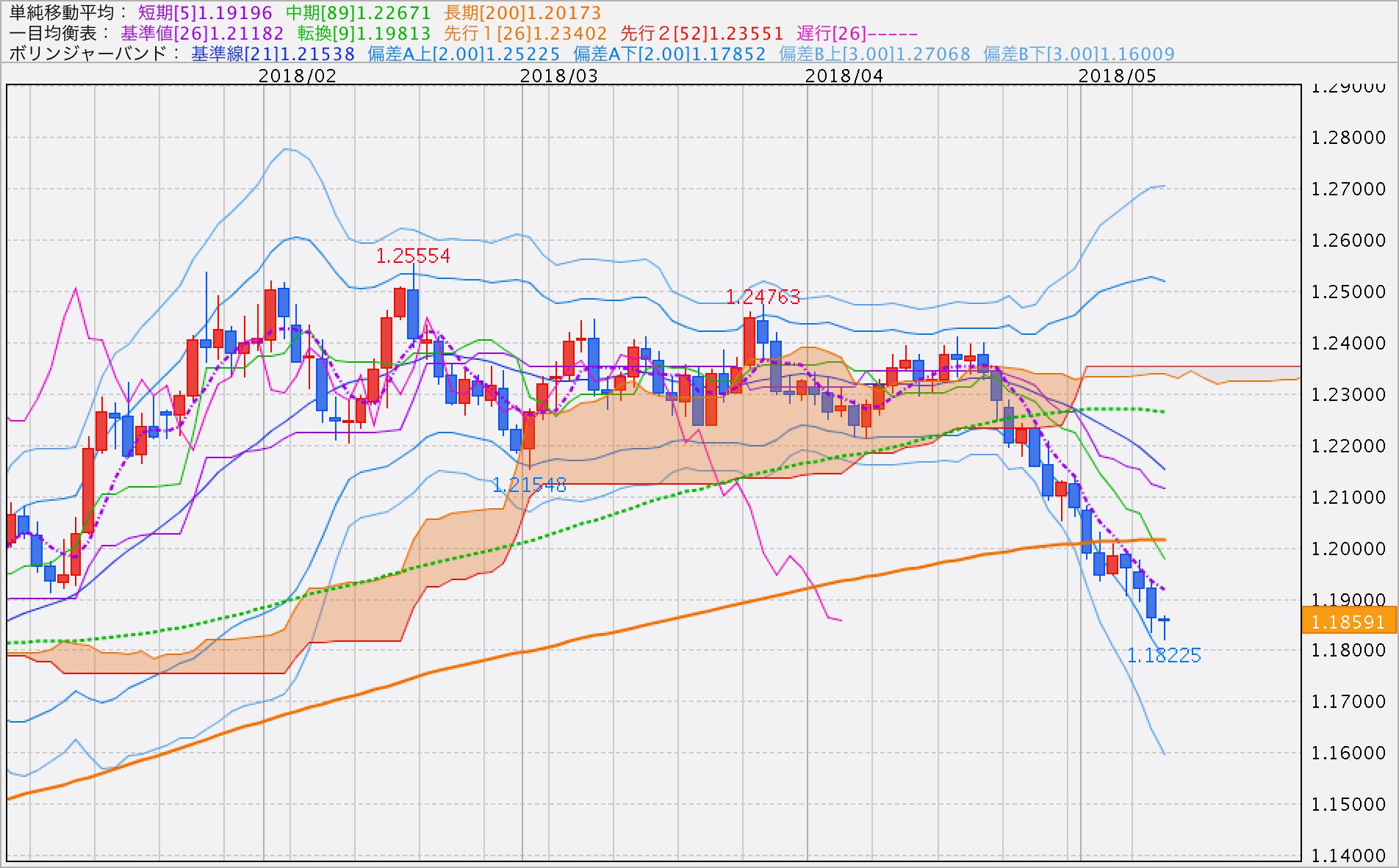Click the 2018/05 date axis label
The width and height of the screenshot is (1399, 868).
click(1117, 76)
